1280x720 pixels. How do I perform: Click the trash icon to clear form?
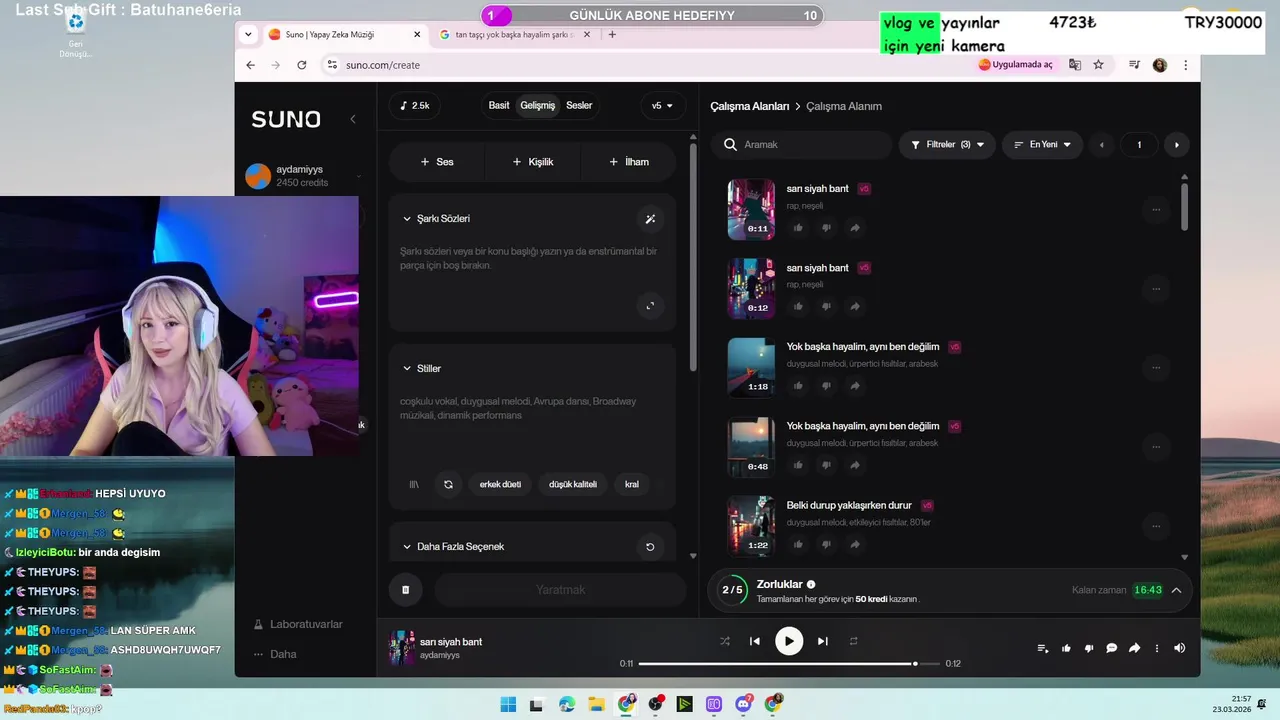405,590
